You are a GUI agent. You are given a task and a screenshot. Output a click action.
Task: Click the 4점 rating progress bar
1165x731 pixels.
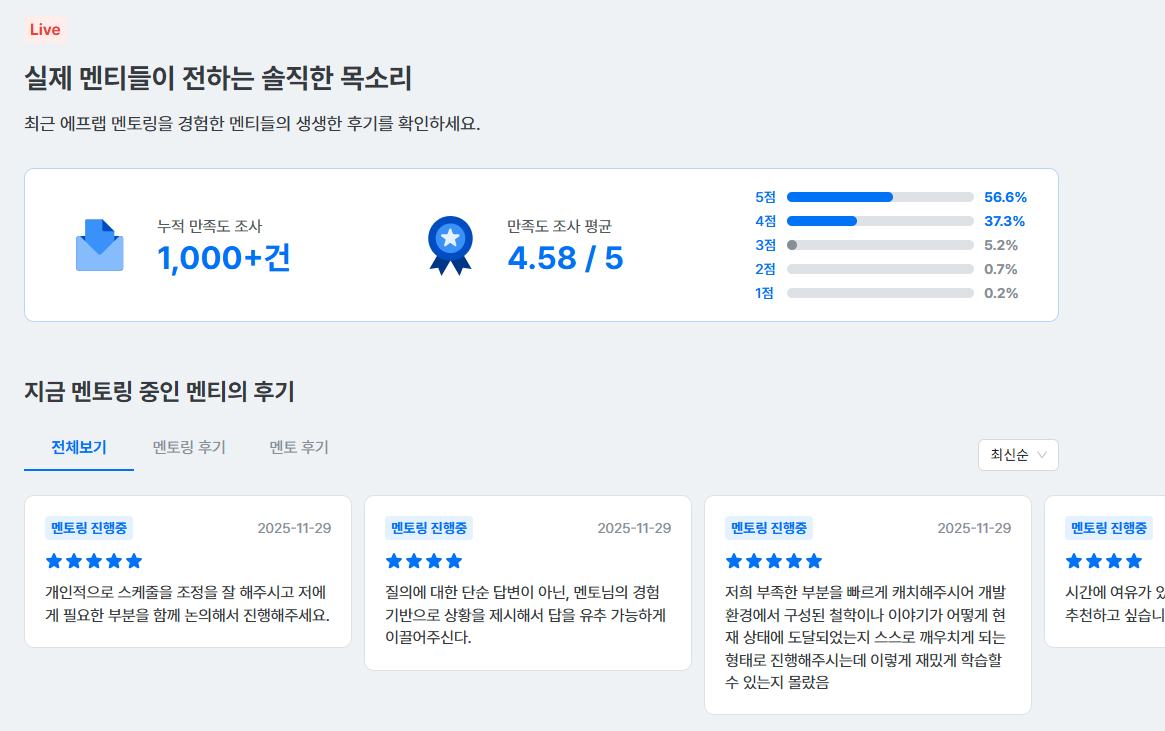pyautogui.click(x=880, y=221)
